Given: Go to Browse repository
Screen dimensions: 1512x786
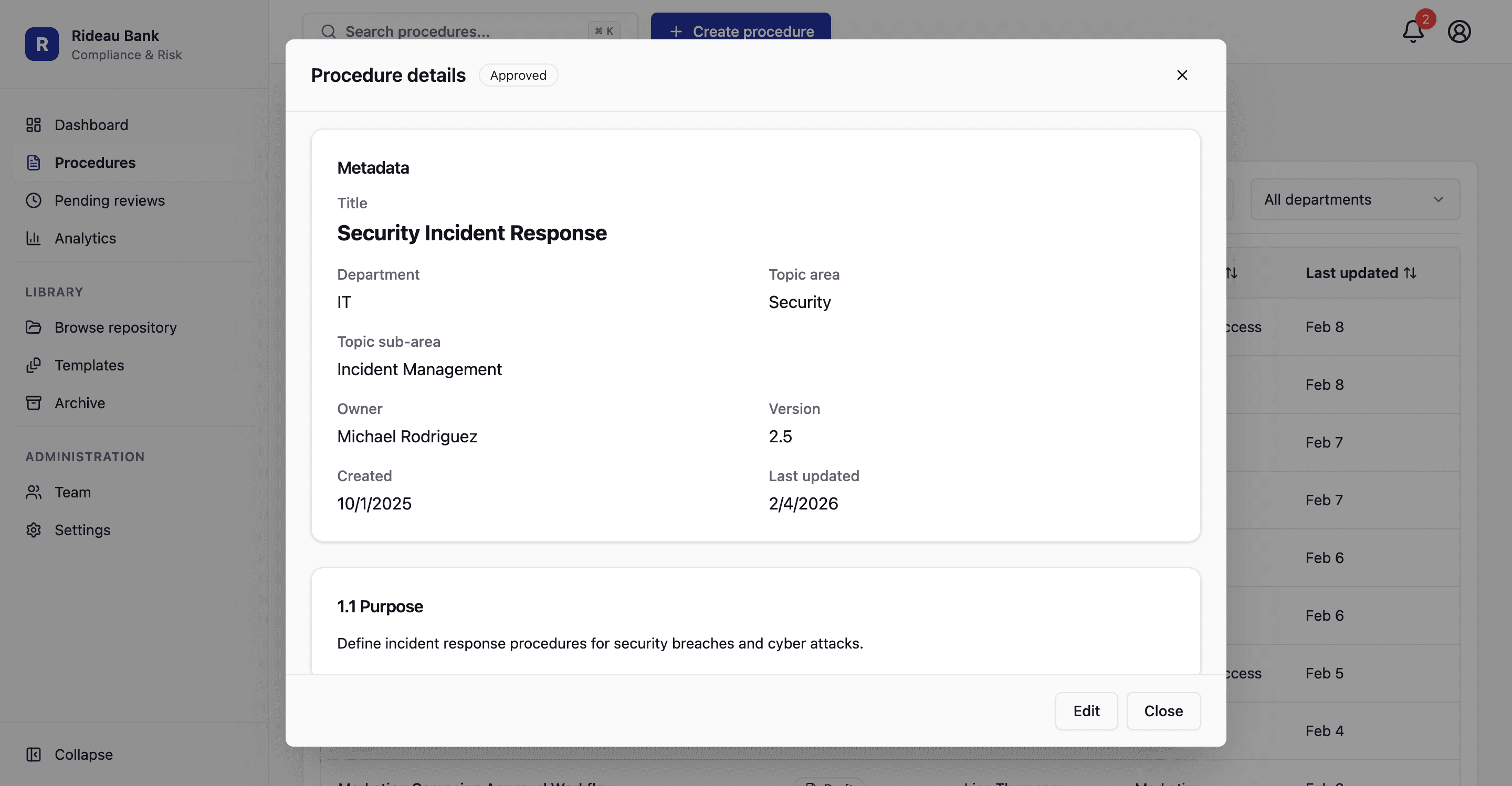Looking at the screenshot, I should pyautogui.click(x=115, y=327).
